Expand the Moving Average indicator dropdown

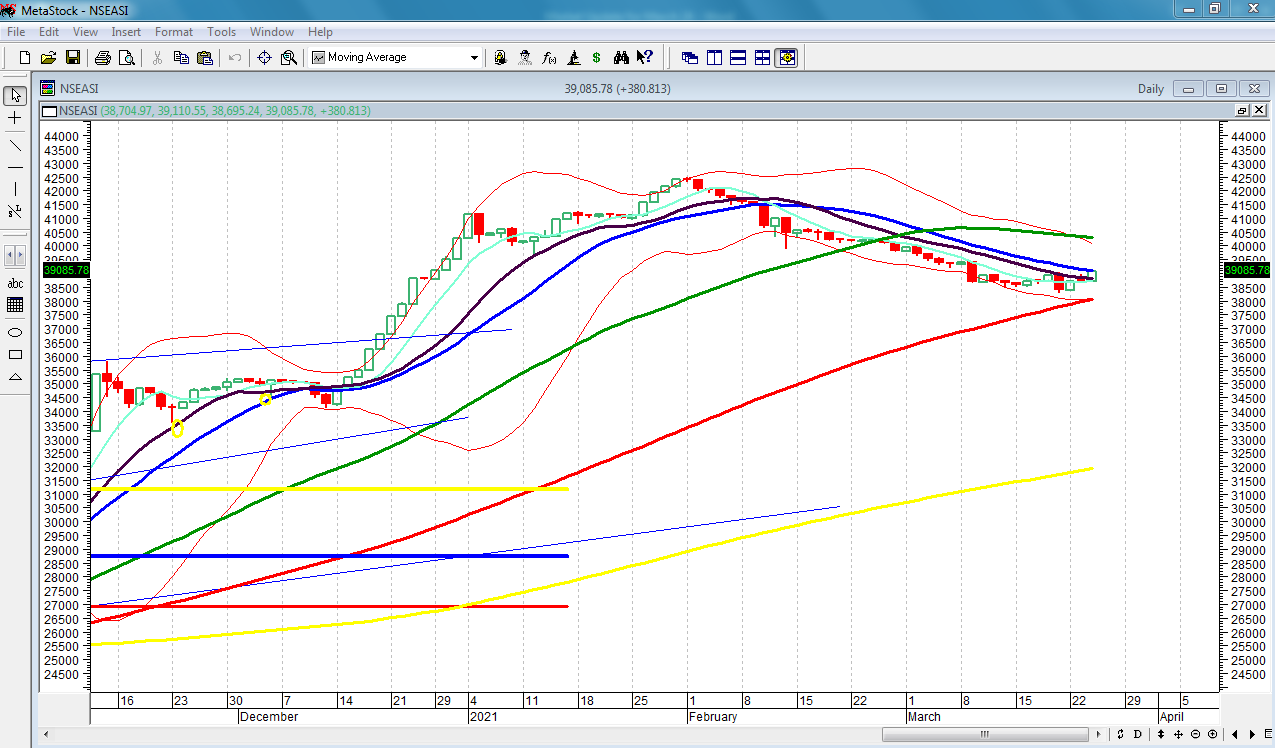pyautogui.click(x=474, y=58)
